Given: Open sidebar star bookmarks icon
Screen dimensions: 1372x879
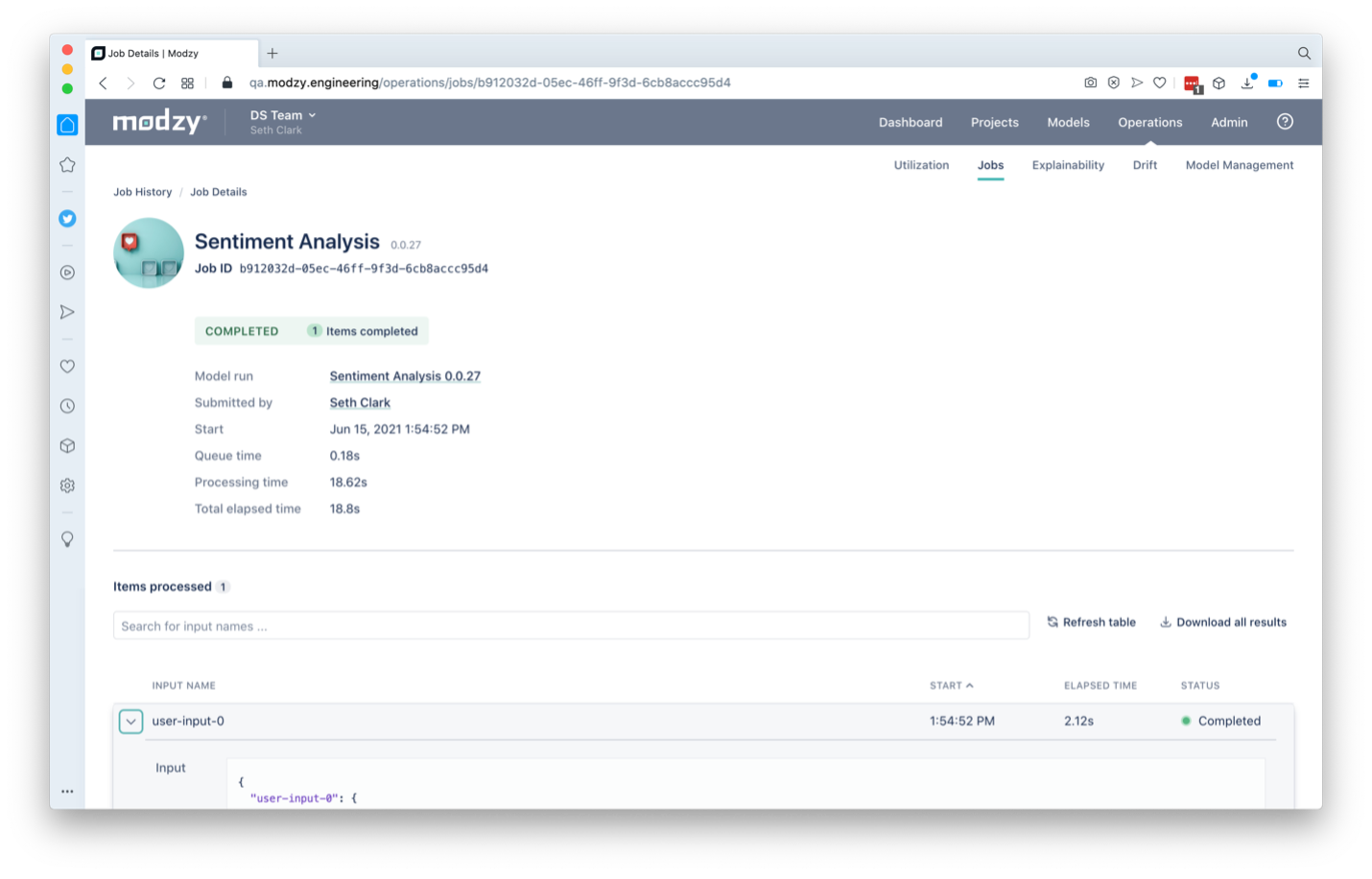Looking at the screenshot, I should point(67,165).
